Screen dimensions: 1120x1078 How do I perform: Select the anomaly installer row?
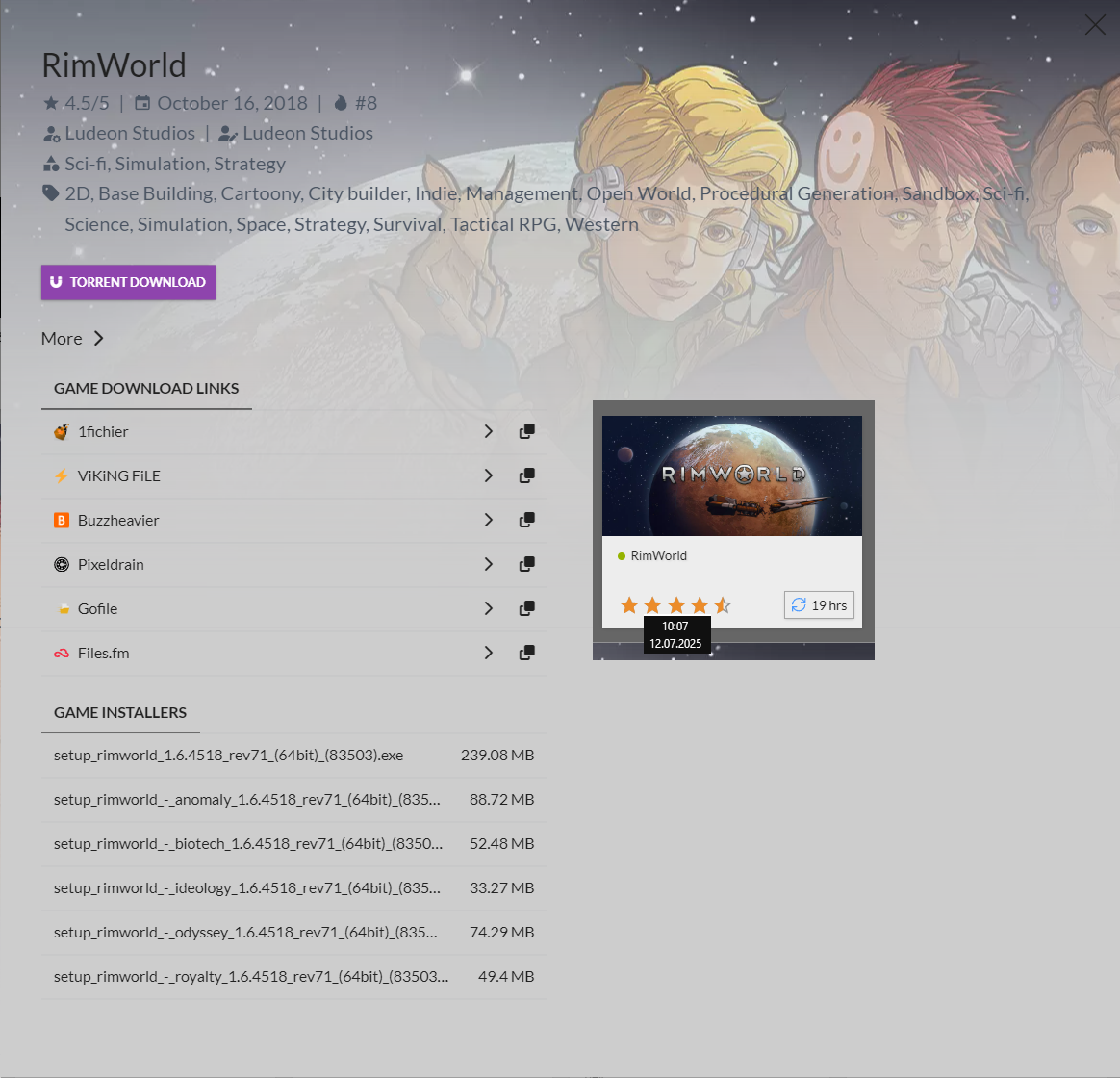293,800
